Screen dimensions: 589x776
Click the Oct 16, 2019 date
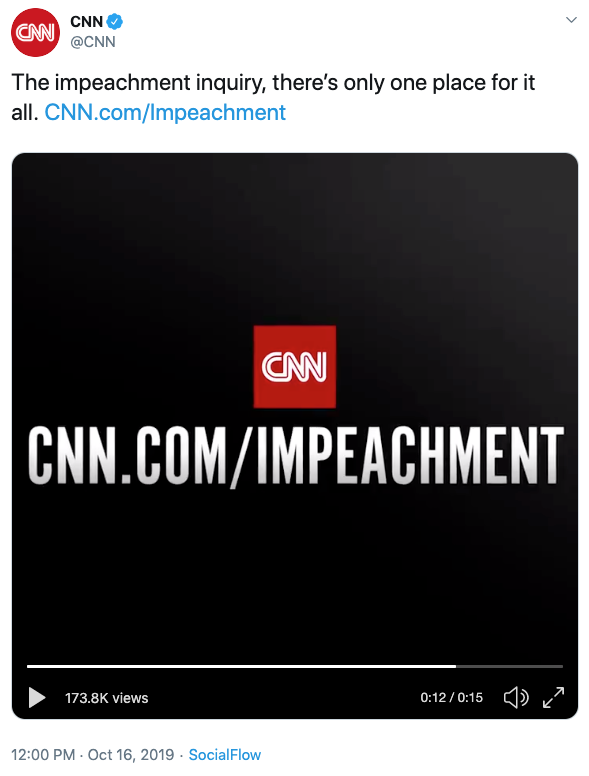click(x=131, y=755)
